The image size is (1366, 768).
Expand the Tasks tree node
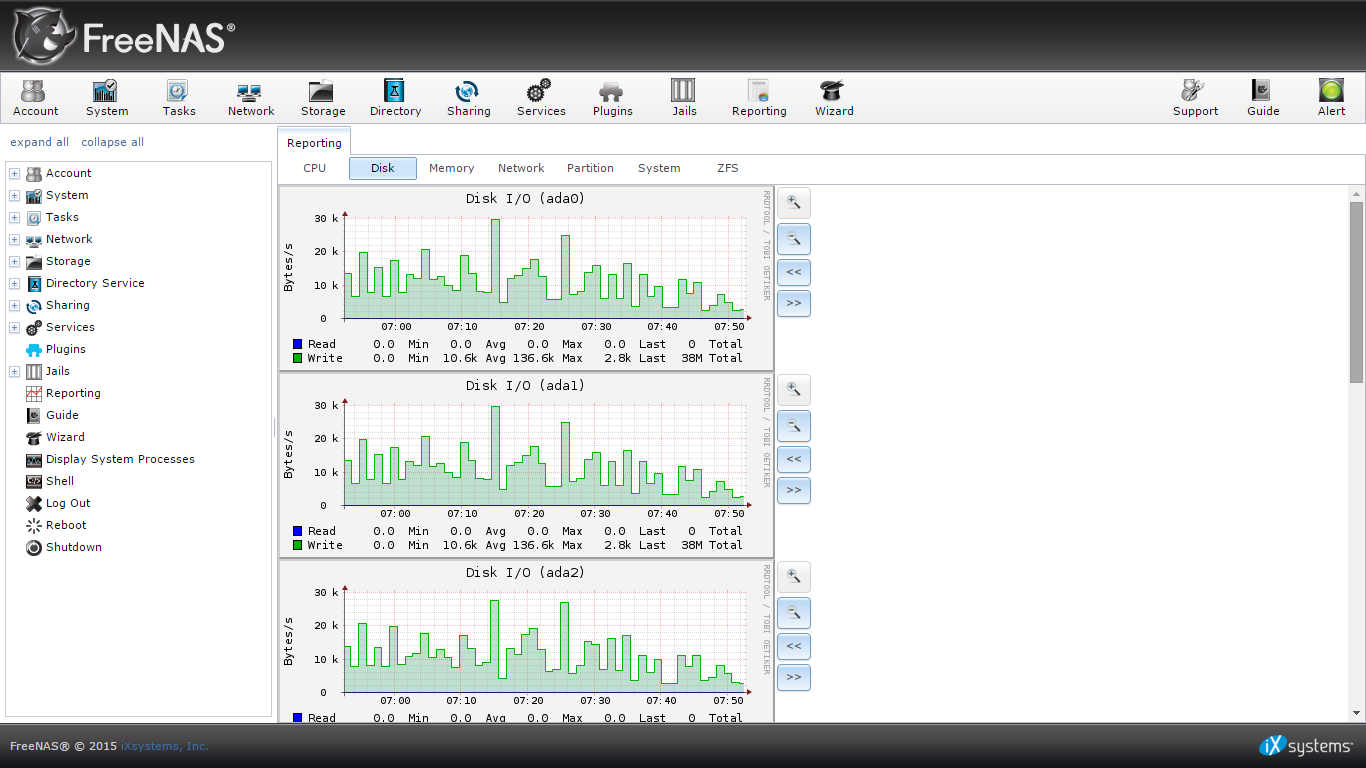tap(15, 217)
